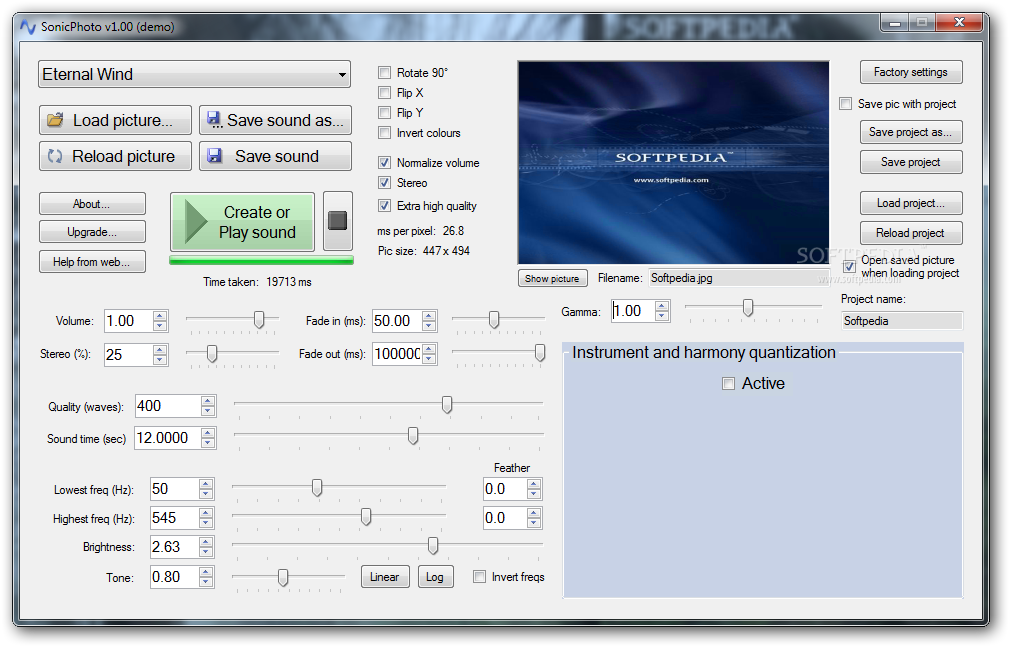This screenshot has width=1010, height=647.
Task: Click the floppy disk icon on Save sound as
Action: pyautogui.click(x=214, y=119)
